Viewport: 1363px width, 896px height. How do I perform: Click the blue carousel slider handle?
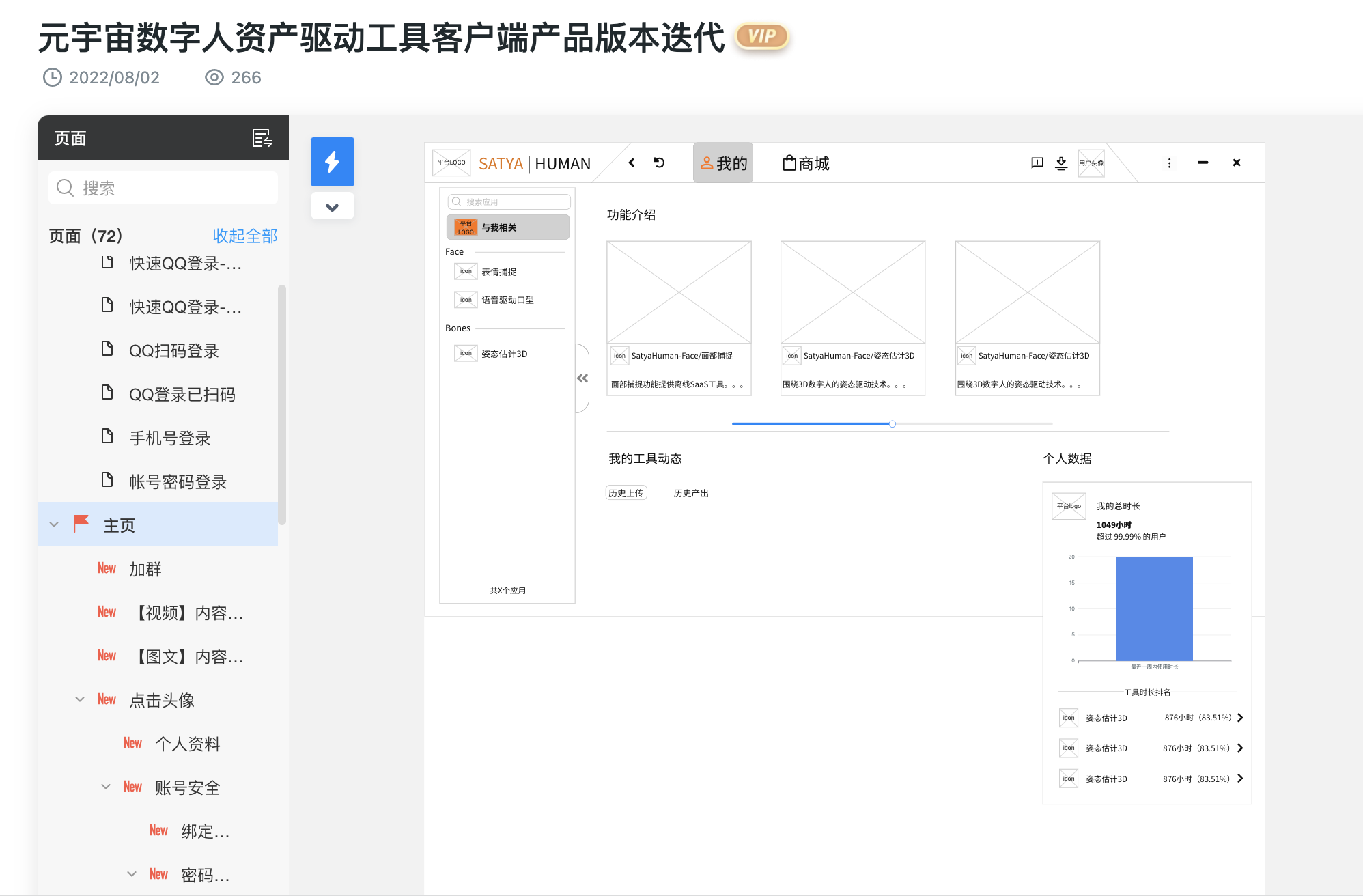tap(892, 424)
